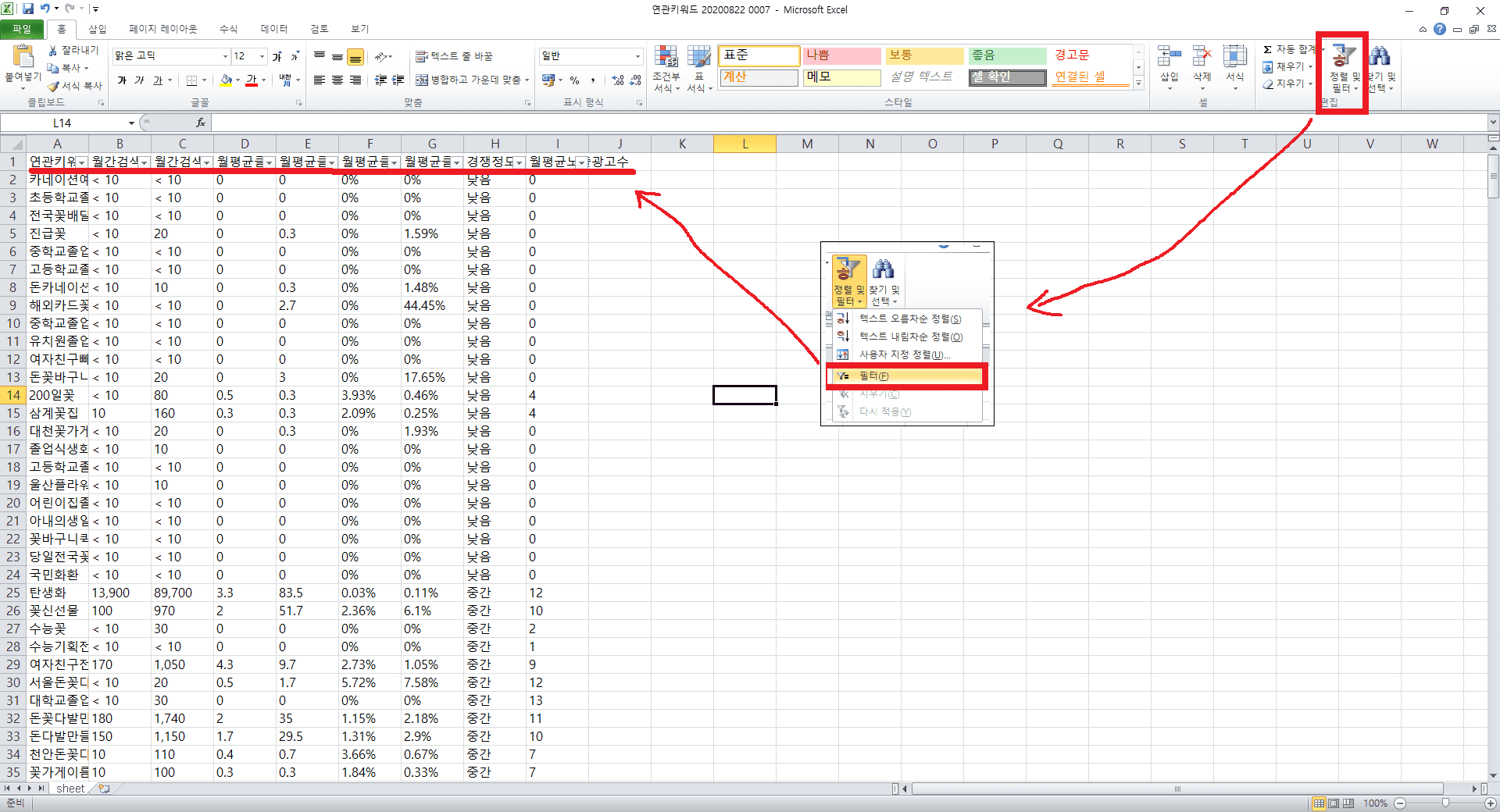Screen dimensions: 1500x812
Task: Expand the cell styles gallery
Action: [1138, 84]
